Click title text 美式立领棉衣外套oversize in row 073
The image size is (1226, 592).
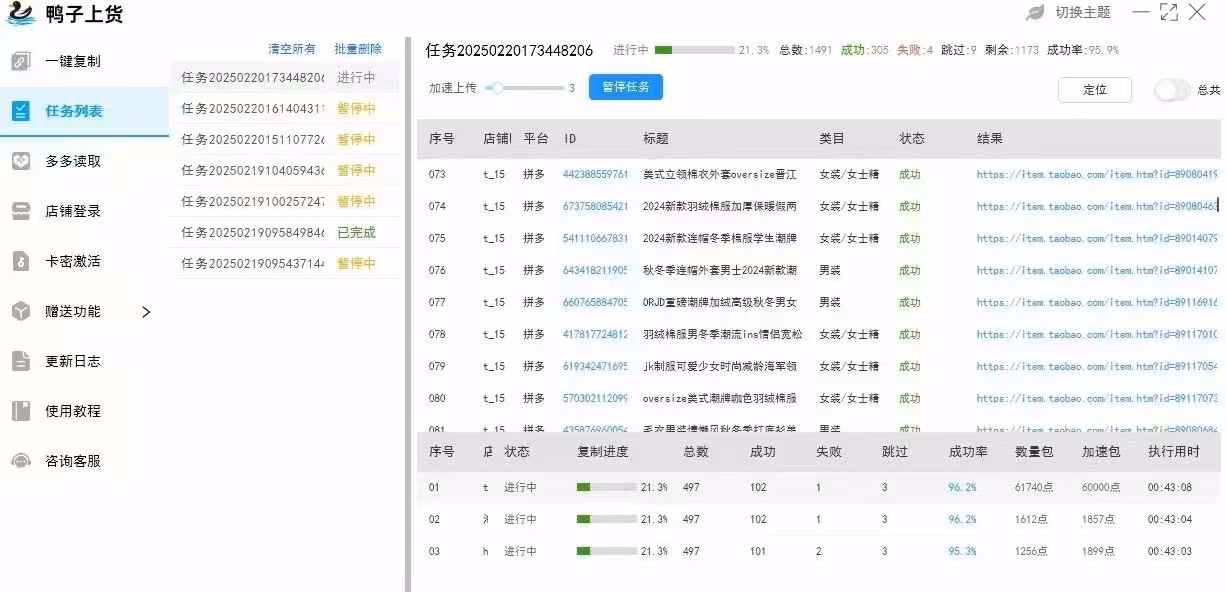point(720,175)
